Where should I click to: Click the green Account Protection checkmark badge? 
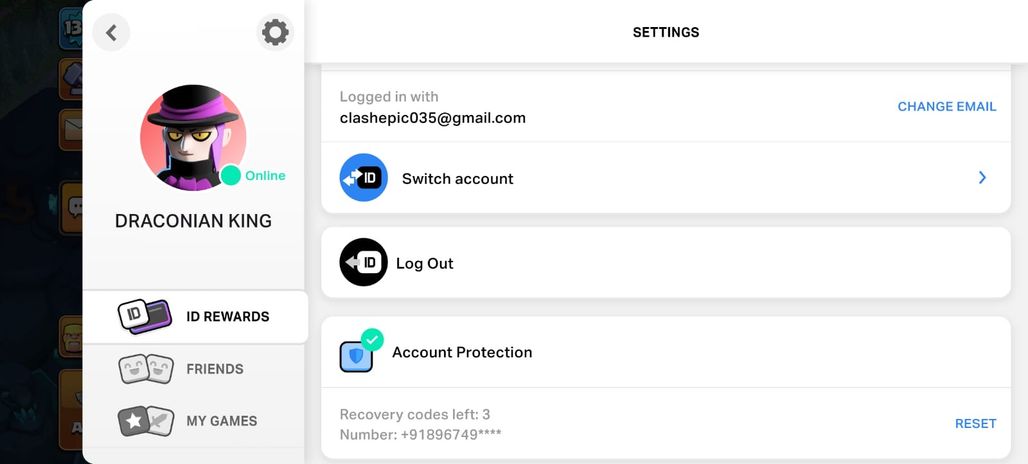372,339
